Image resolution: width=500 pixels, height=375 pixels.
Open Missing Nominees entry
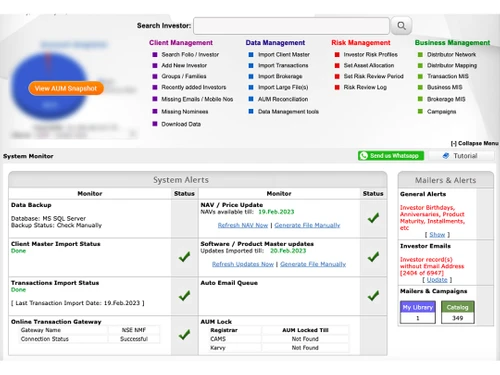[185, 112]
